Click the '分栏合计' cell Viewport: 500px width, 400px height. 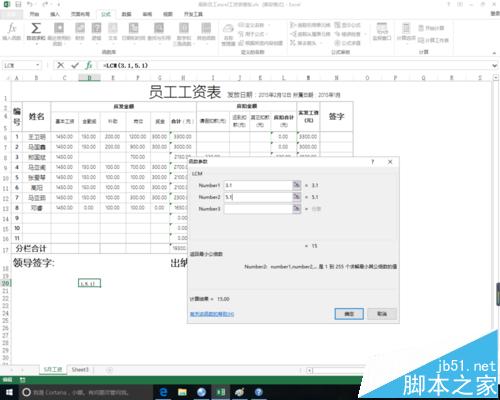(x=31, y=248)
